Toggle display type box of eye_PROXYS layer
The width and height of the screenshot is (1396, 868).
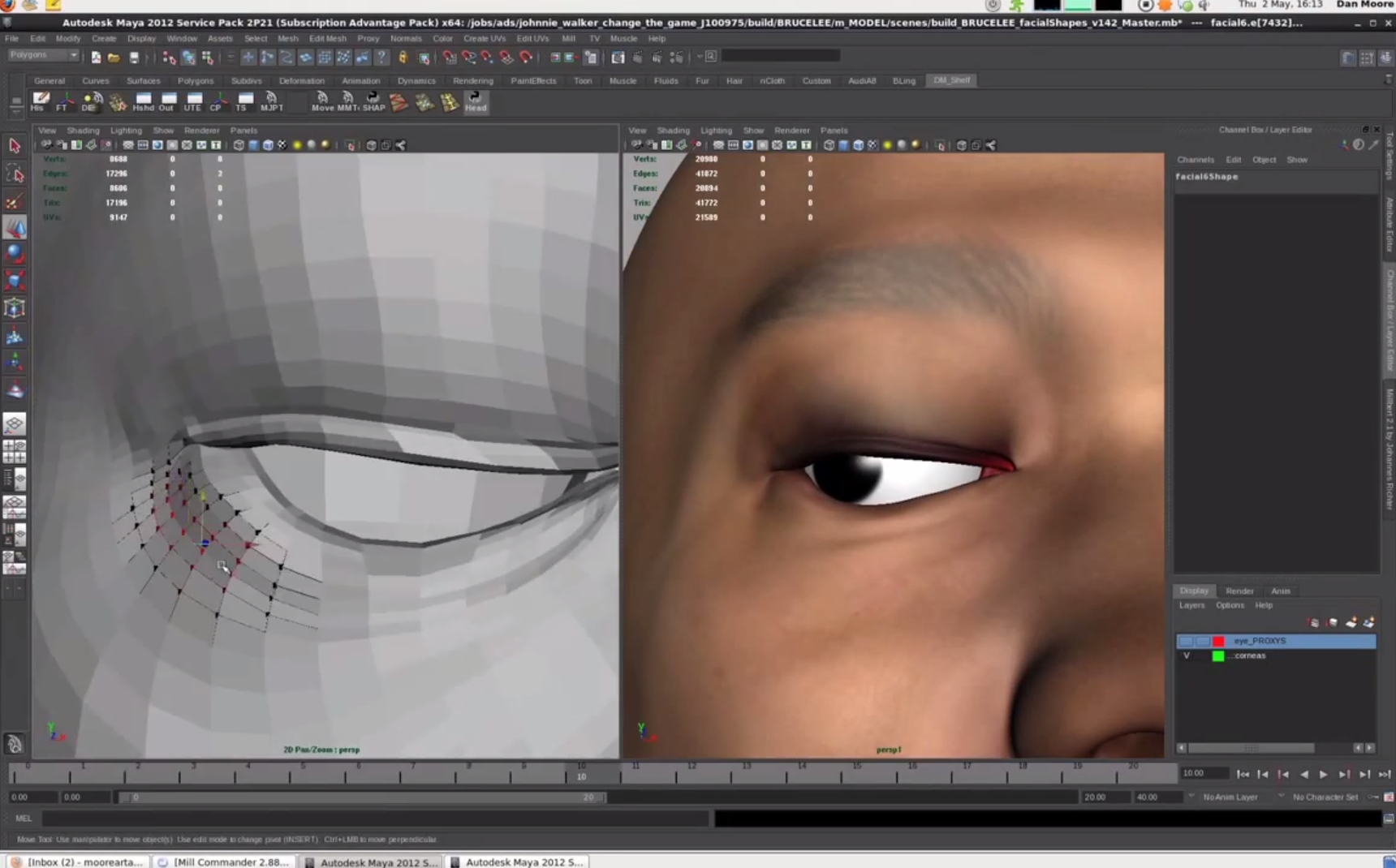[x=1202, y=641]
